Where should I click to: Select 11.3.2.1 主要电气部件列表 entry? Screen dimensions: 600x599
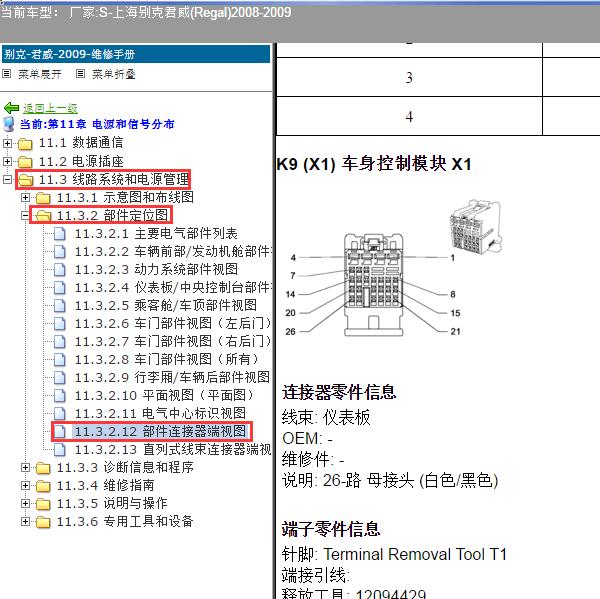point(156,233)
